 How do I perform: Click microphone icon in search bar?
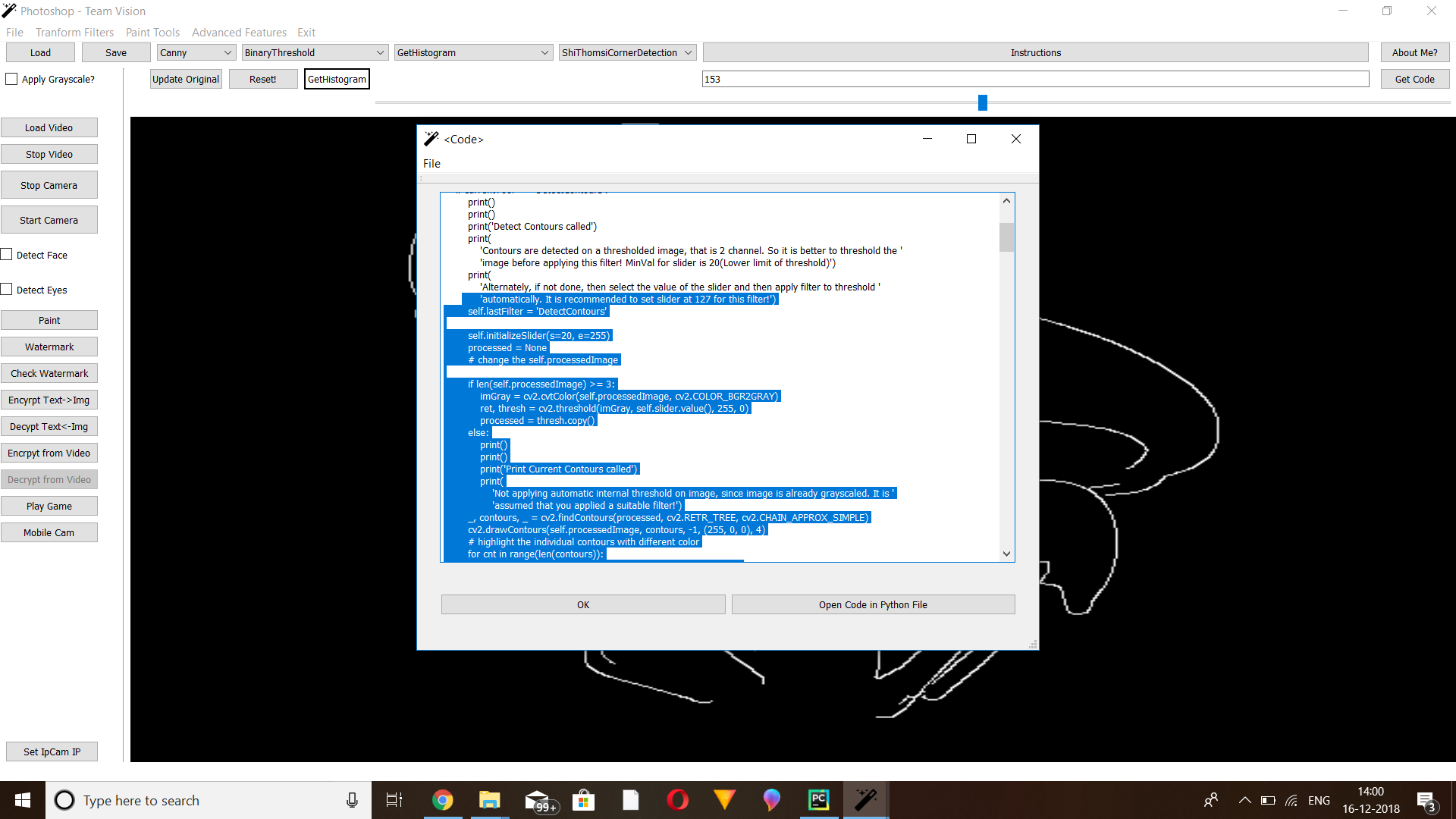coord(352,800)
